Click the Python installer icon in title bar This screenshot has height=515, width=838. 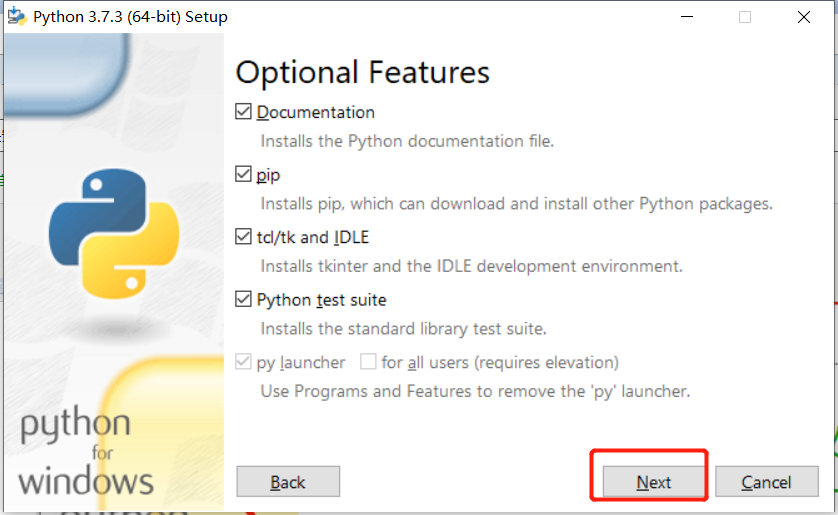(x=16, y=17)
